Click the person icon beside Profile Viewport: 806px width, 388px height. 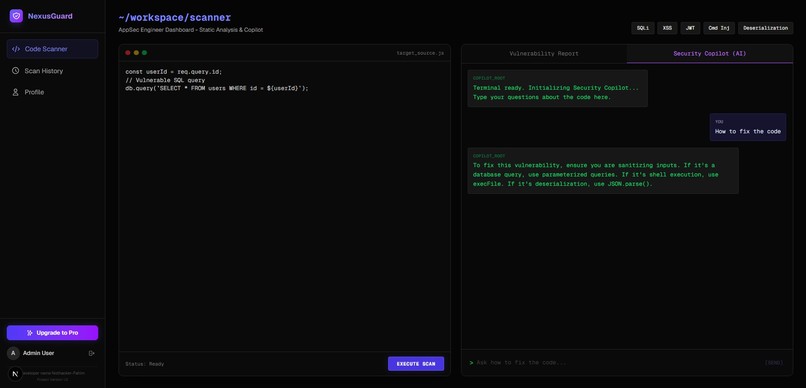15,92
